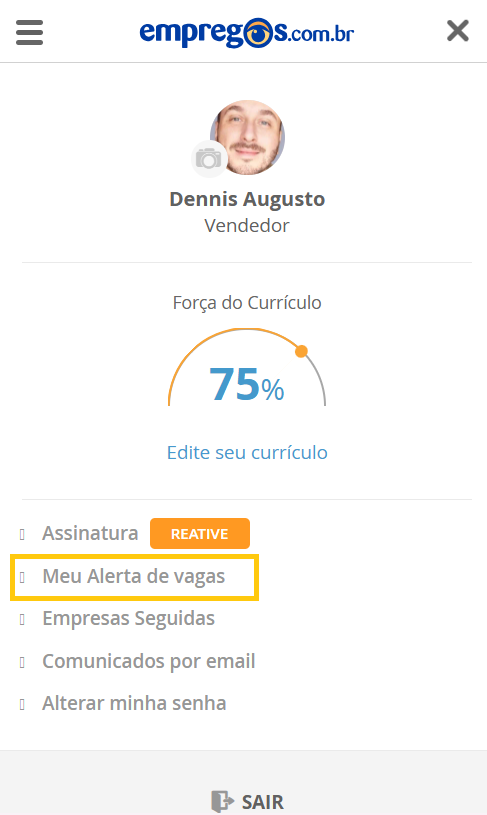
Task: Click the empregos.com.br logo
Action: click(247, 32)
